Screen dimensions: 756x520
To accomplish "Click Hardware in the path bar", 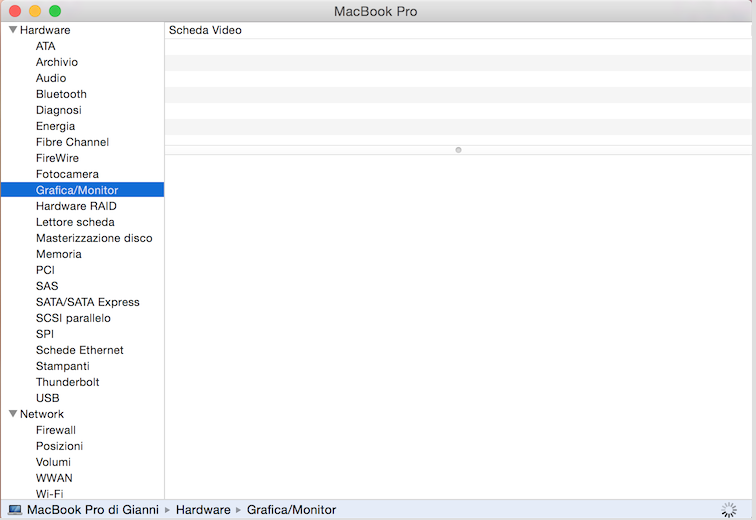I will pyautogui.click(x=203, y=510).
